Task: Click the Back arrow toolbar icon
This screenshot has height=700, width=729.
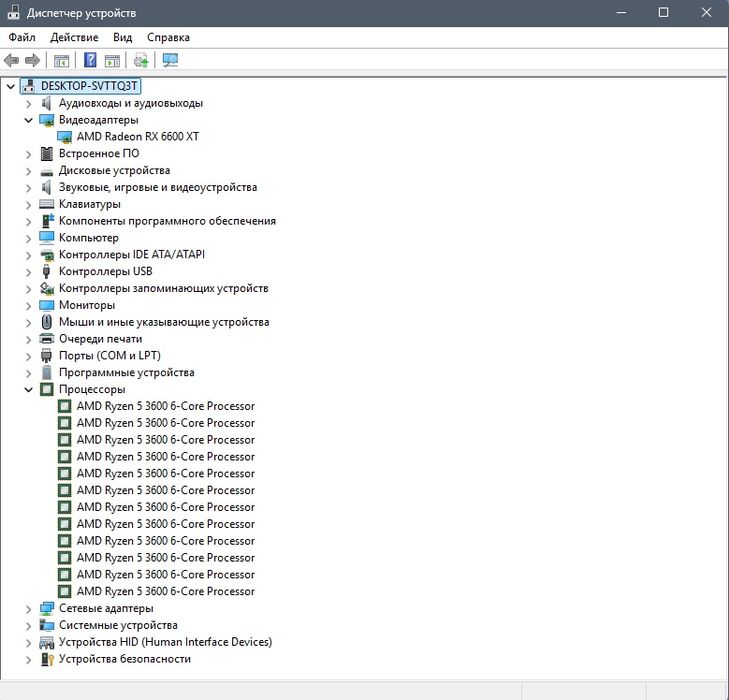Action: click(x=11, y=60)
